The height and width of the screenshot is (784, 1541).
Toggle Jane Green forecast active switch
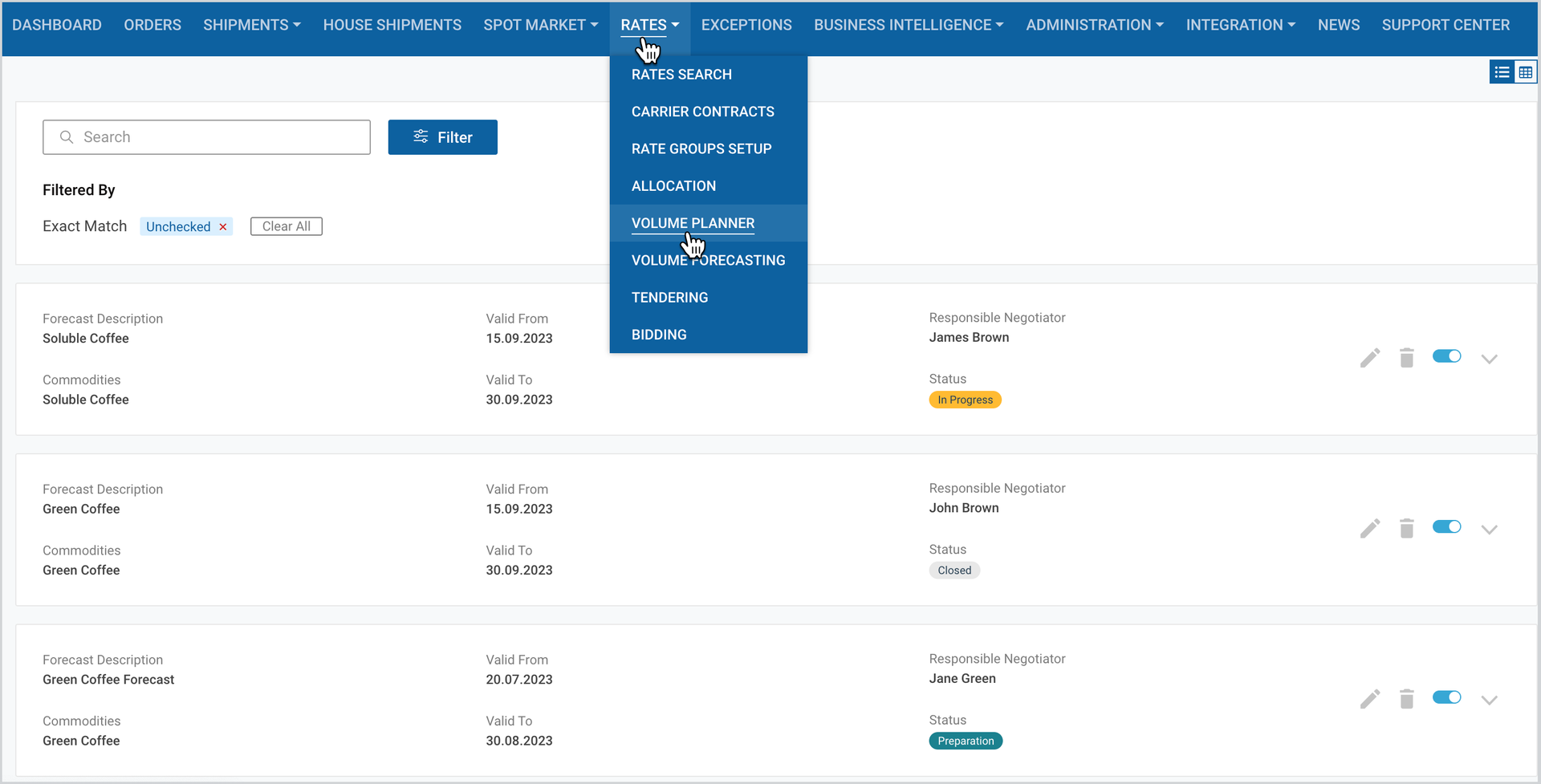pyautogui.click(x=1446, y=697)
